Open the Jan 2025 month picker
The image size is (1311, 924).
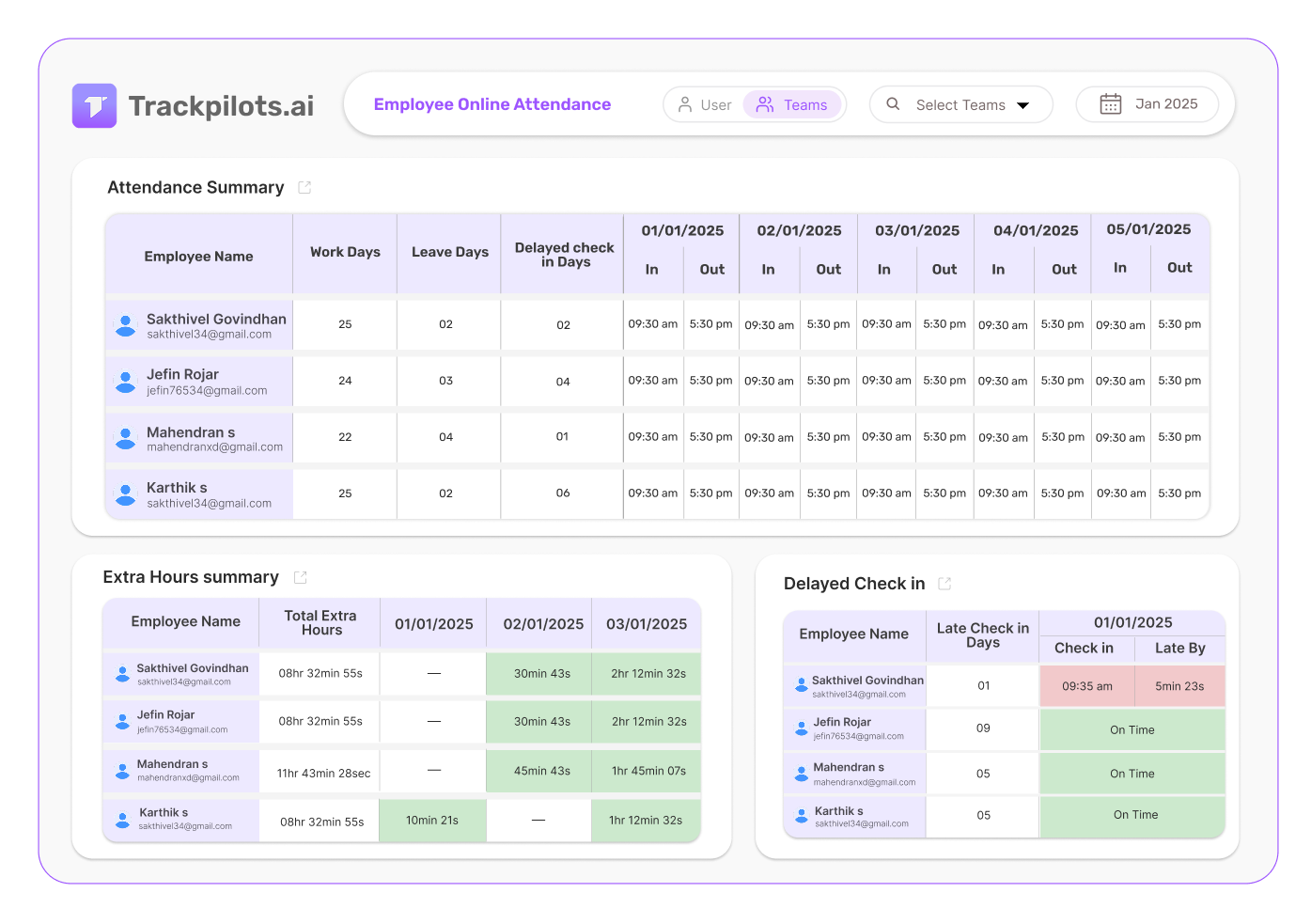click(x=1165, y=104)
